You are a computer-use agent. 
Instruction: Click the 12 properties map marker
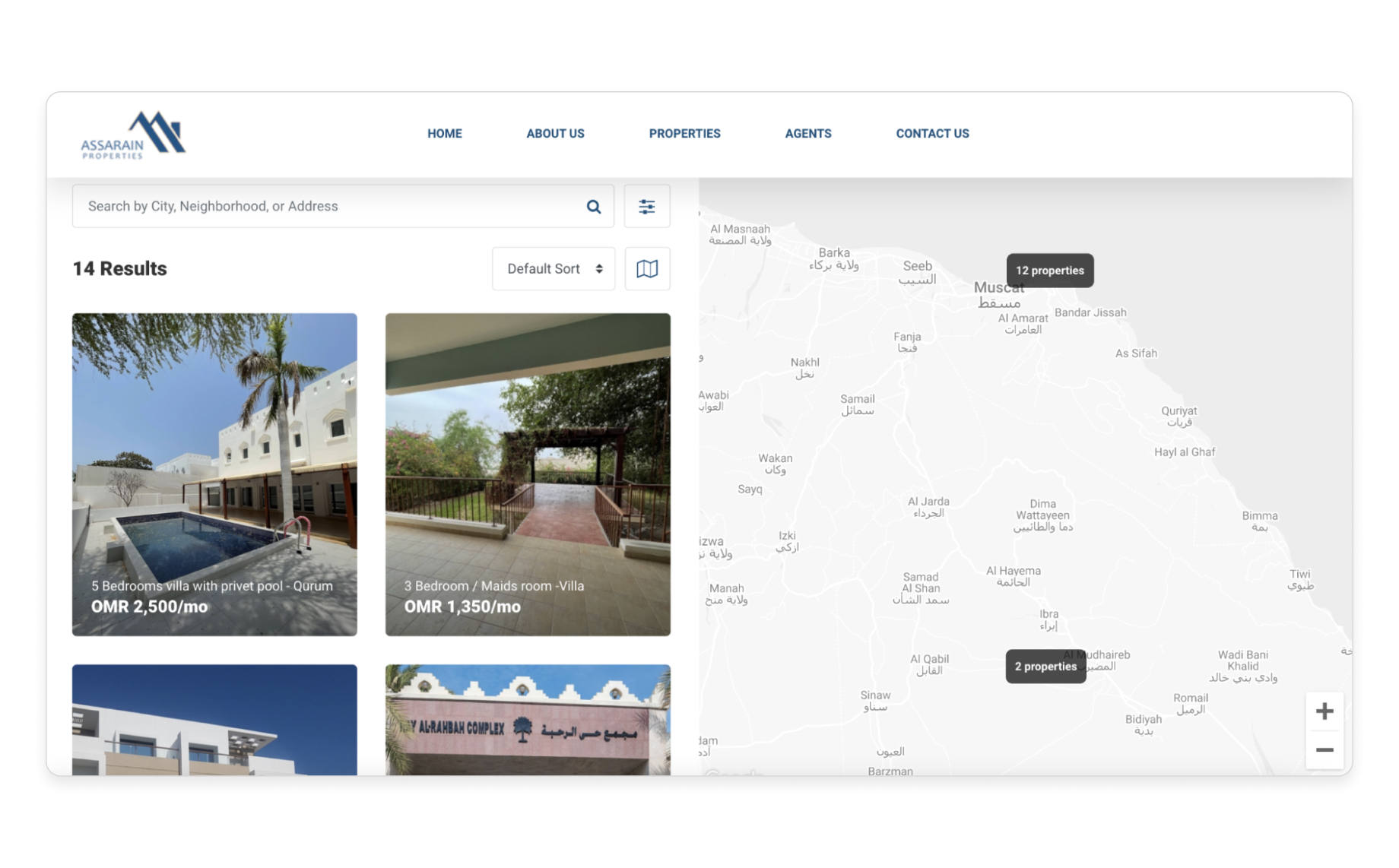[x=1049, y=271]
